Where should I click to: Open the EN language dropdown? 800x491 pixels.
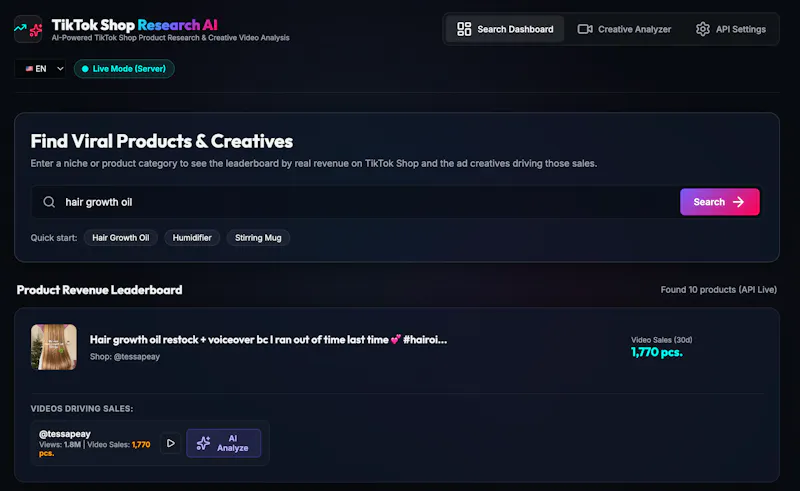(x=41, y=68)
